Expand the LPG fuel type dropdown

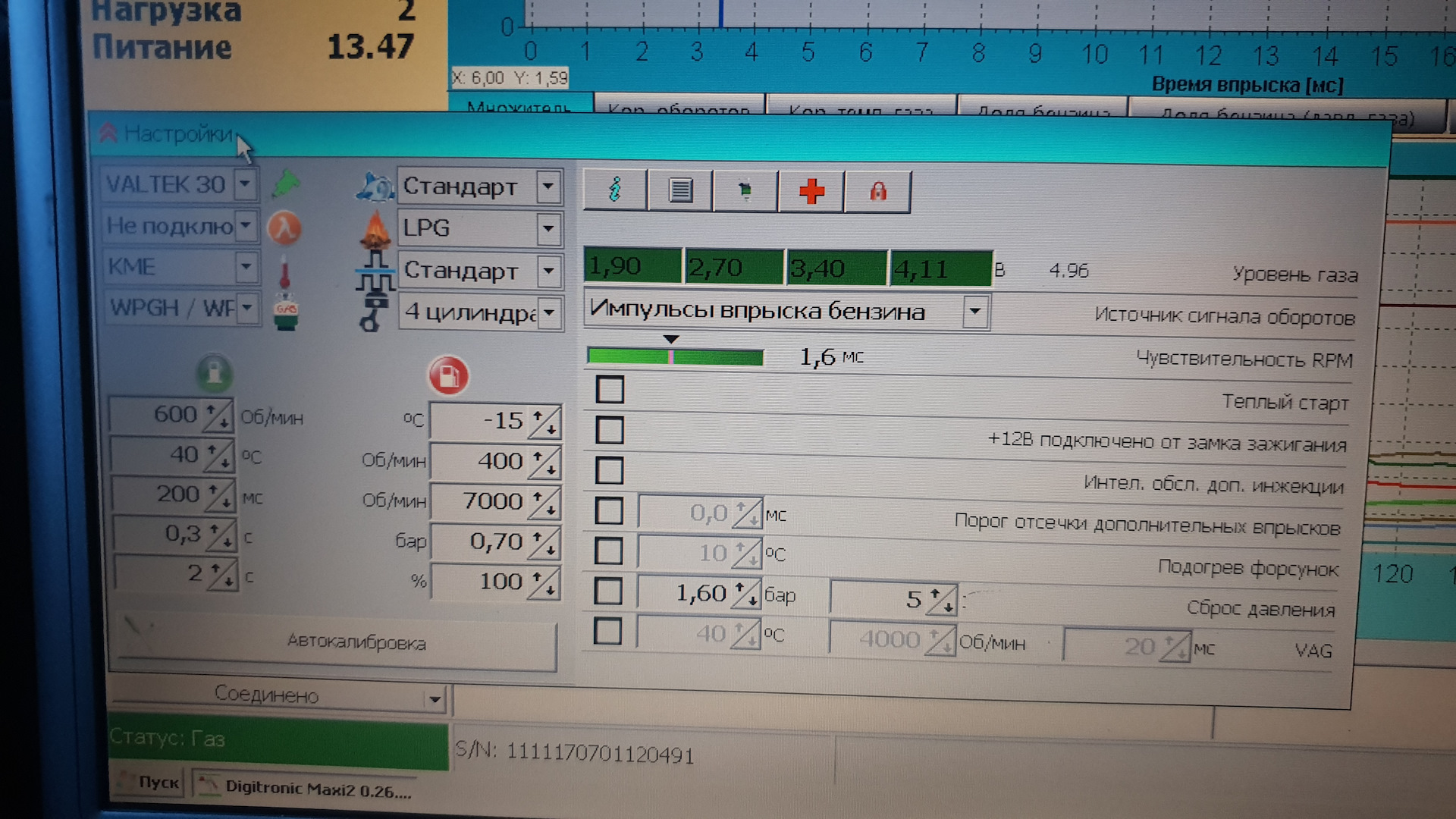[x=548, y=228]
